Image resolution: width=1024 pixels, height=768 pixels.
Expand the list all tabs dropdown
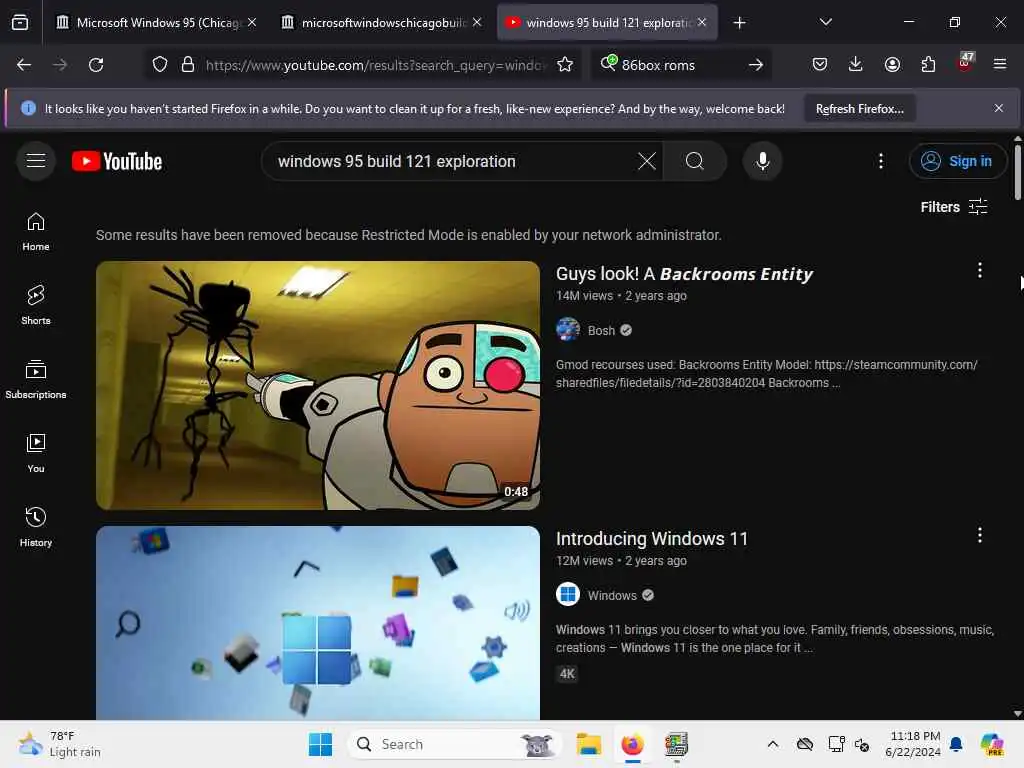coord(825,22)
